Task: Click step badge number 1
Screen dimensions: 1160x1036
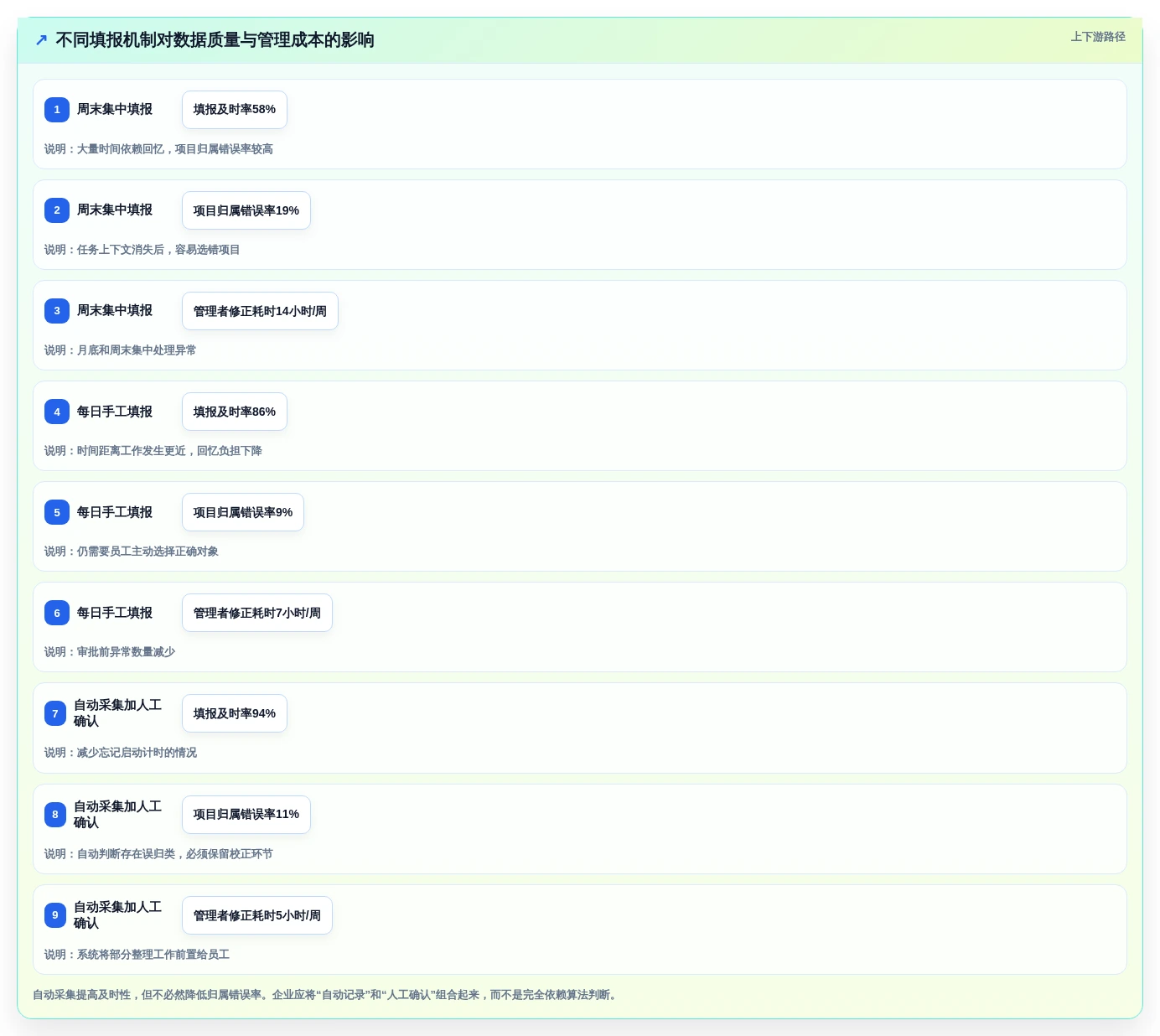Action: (57, 110)
